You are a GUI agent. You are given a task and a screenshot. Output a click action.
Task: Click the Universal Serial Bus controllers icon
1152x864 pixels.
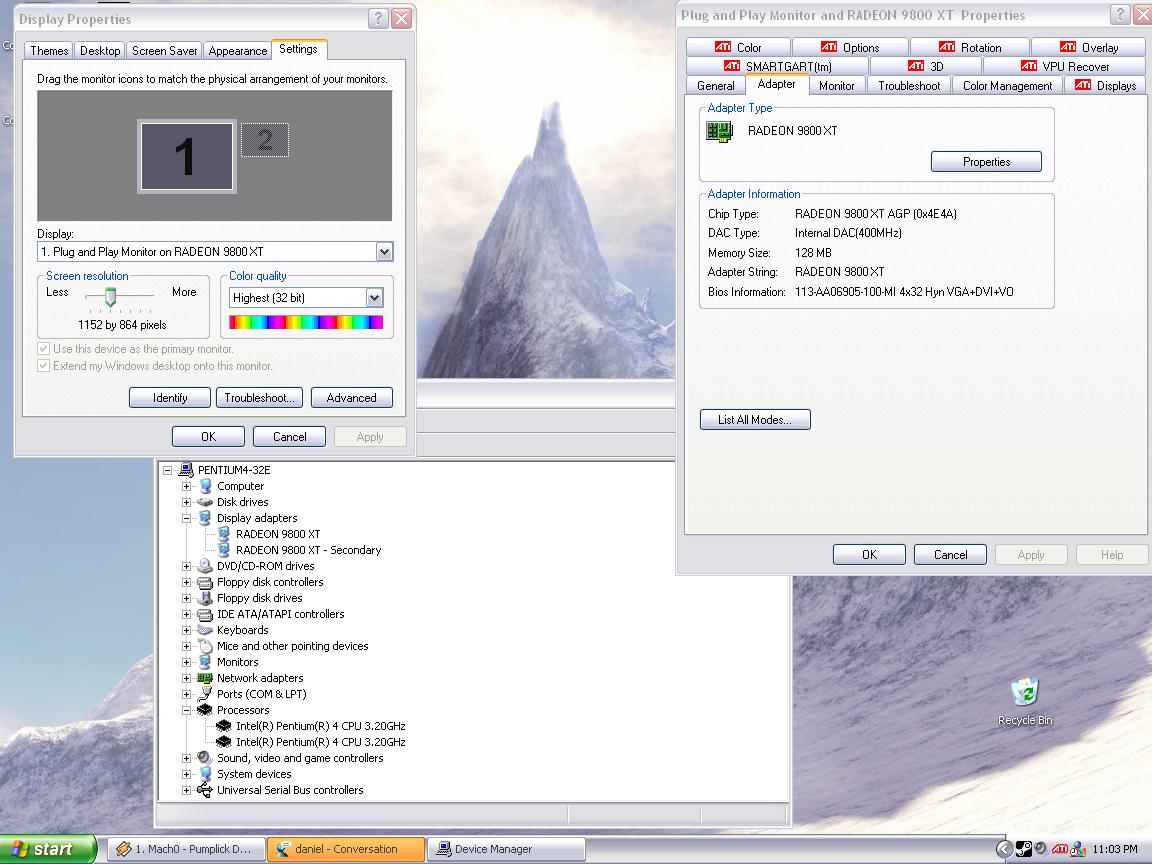tap(205, 791)
